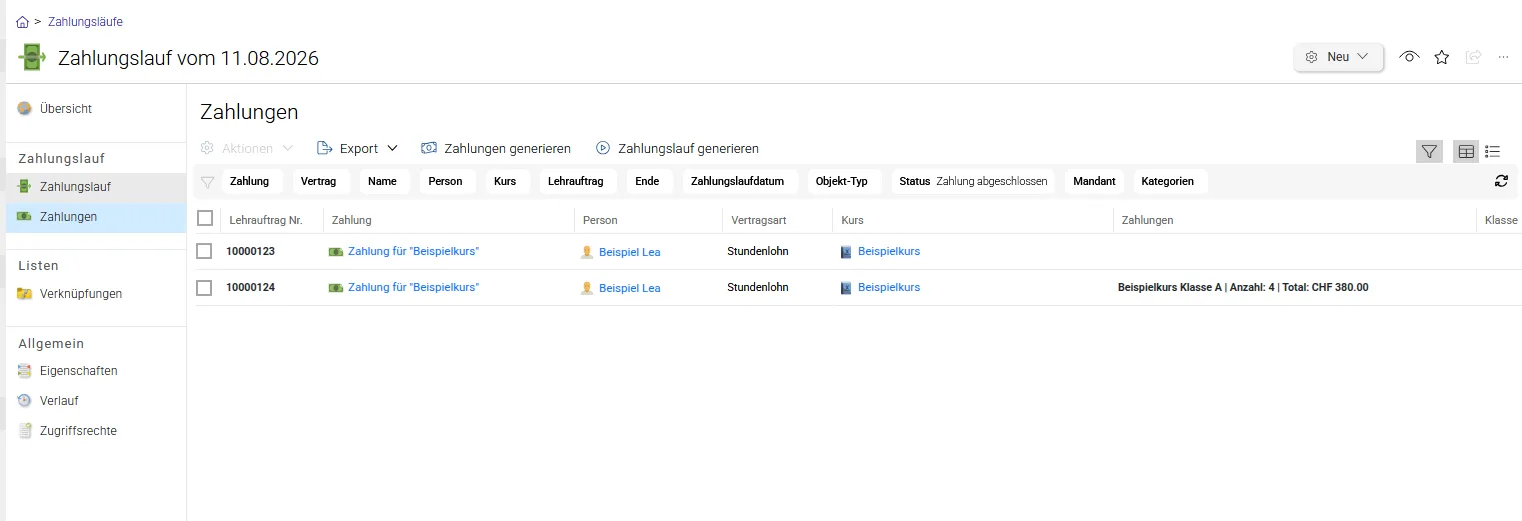1522x521 pixels.
Task: Open the Export dropdown
Action: click(357, 148)
